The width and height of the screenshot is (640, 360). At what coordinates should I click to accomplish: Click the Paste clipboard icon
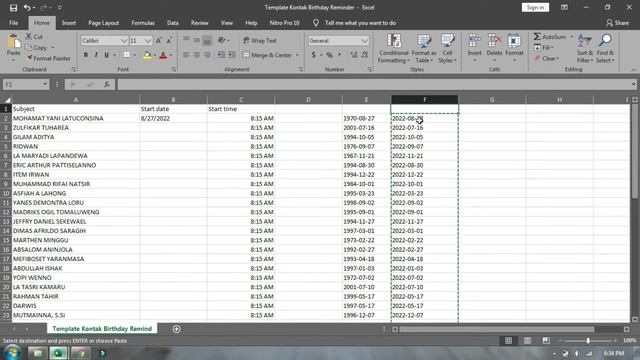13,42
